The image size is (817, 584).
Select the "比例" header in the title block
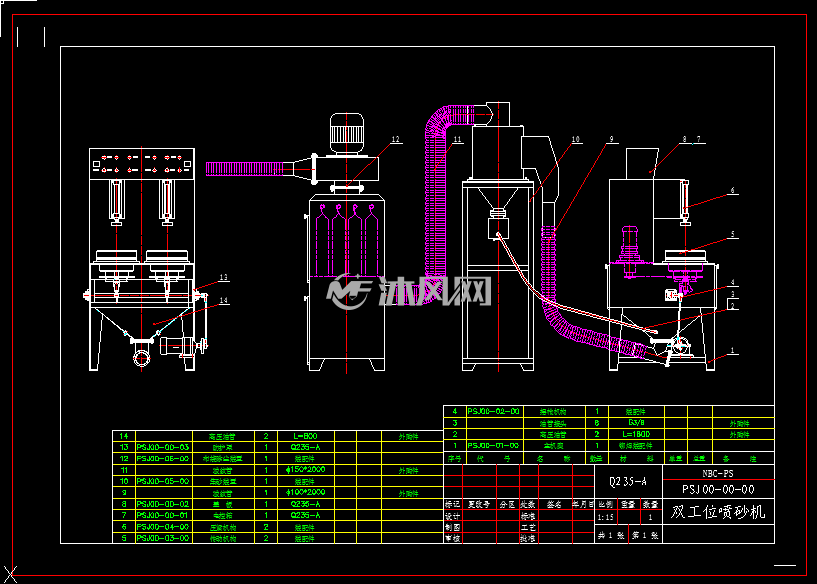pos(605,504)
